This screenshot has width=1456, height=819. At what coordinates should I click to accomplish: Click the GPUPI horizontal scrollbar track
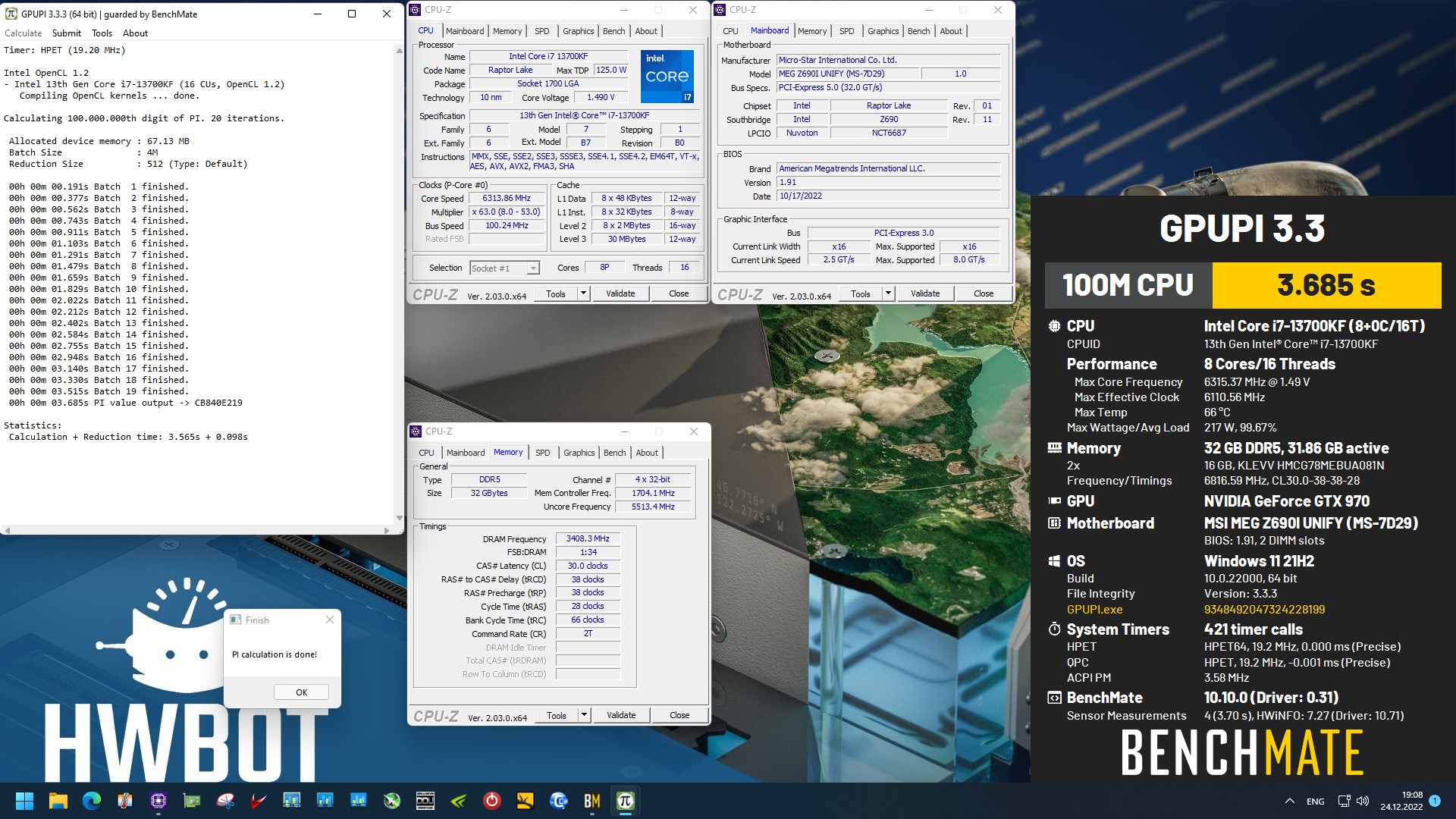point(199,530)
